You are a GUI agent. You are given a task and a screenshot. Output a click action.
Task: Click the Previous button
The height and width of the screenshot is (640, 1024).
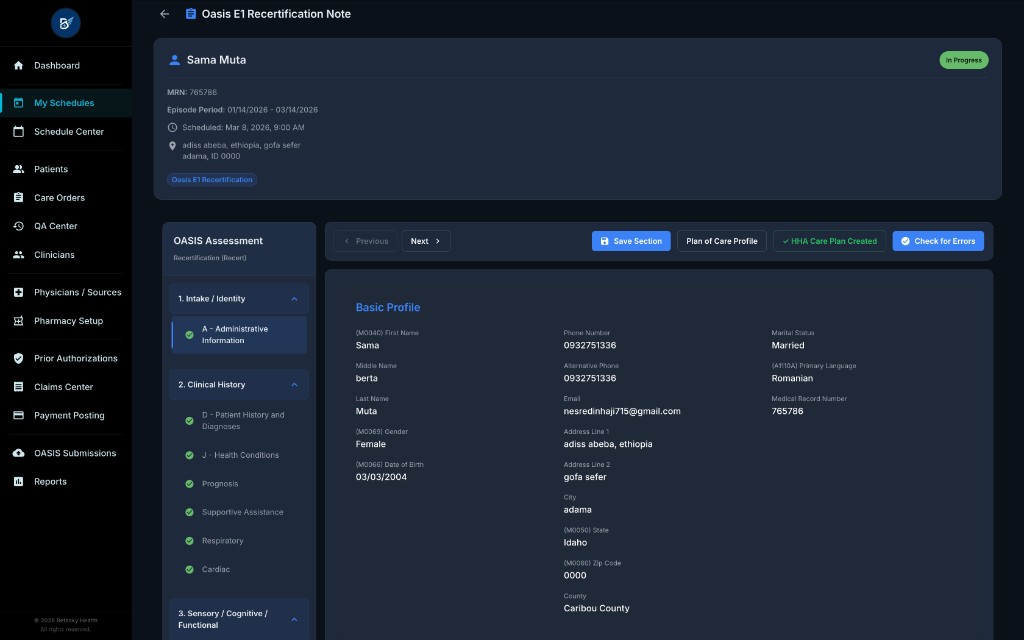click(366, 241)
